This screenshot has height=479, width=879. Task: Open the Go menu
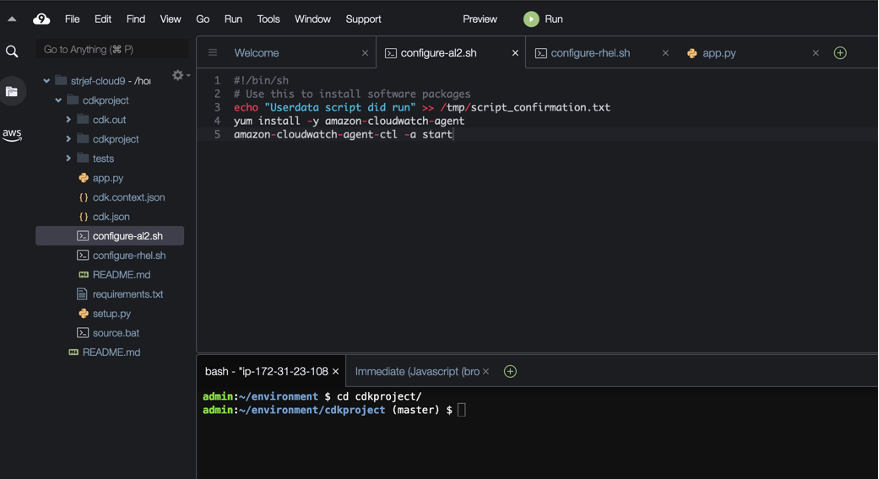pyautogui.click(x=203, y=19)
